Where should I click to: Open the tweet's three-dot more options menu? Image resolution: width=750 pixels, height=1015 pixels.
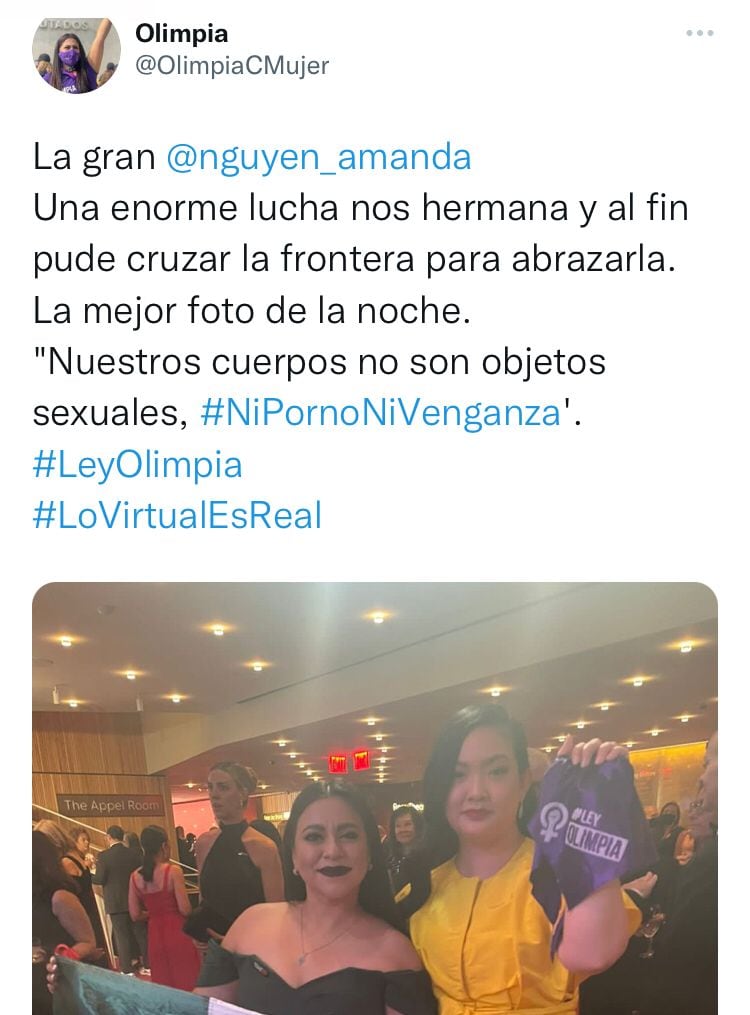point(700,33)
